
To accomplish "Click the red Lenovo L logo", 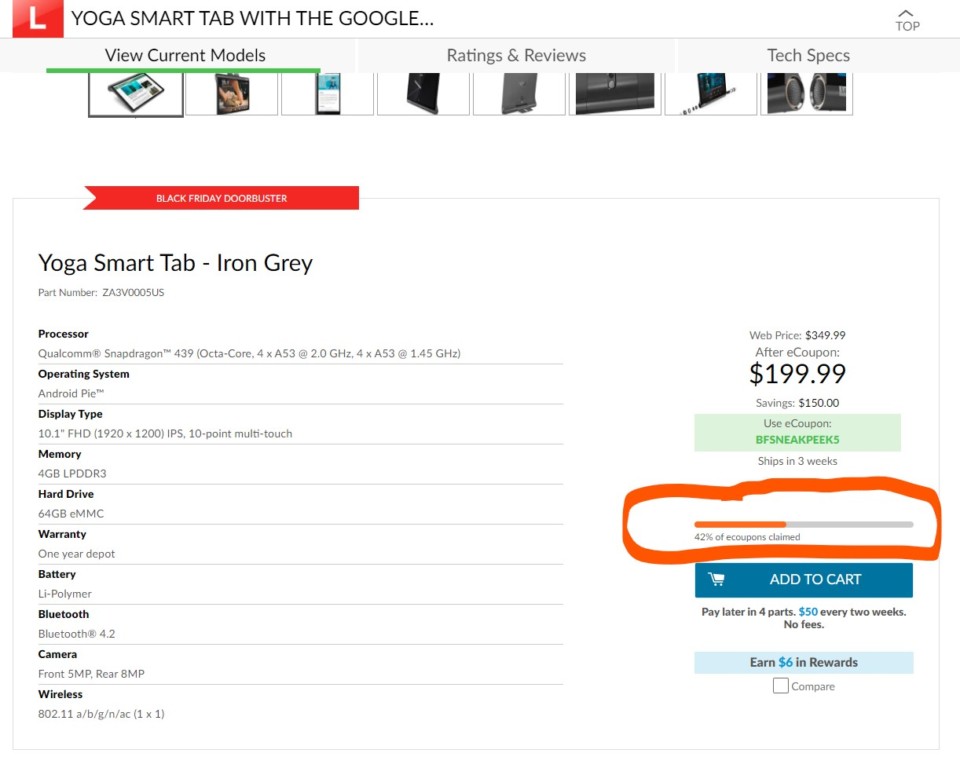I will tap(37, 18).
